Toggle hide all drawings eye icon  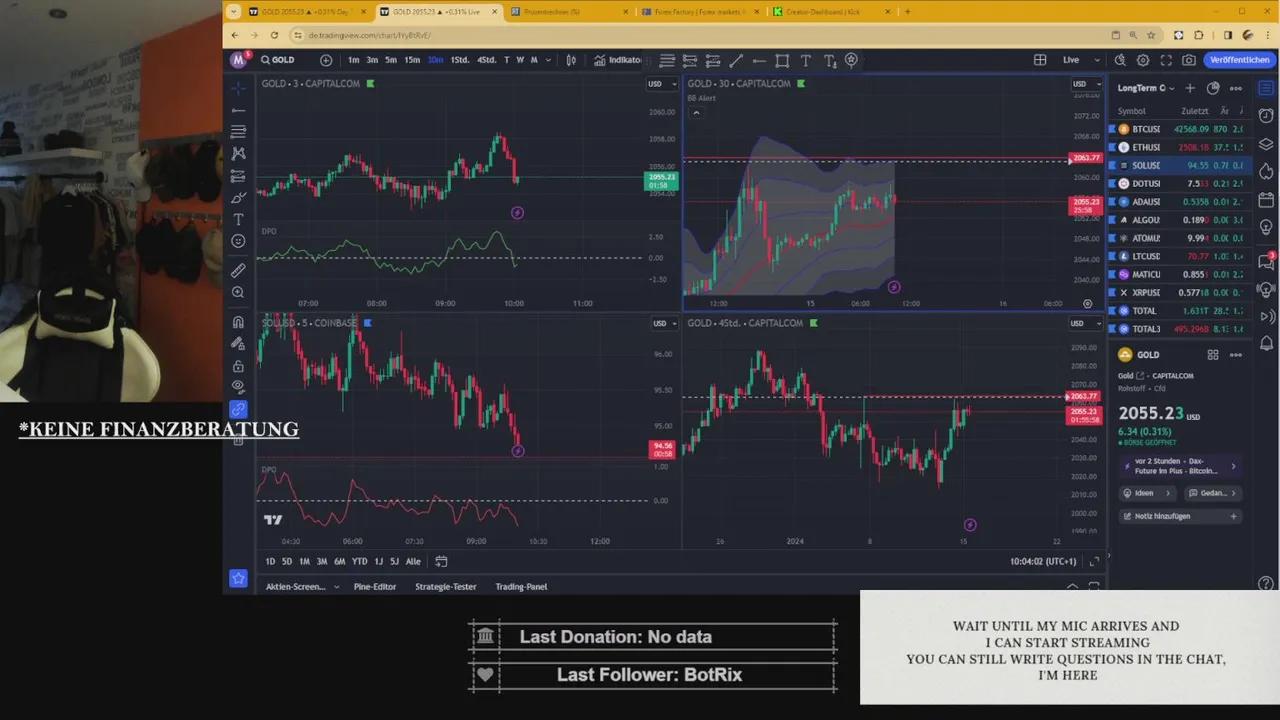(238, 386)
